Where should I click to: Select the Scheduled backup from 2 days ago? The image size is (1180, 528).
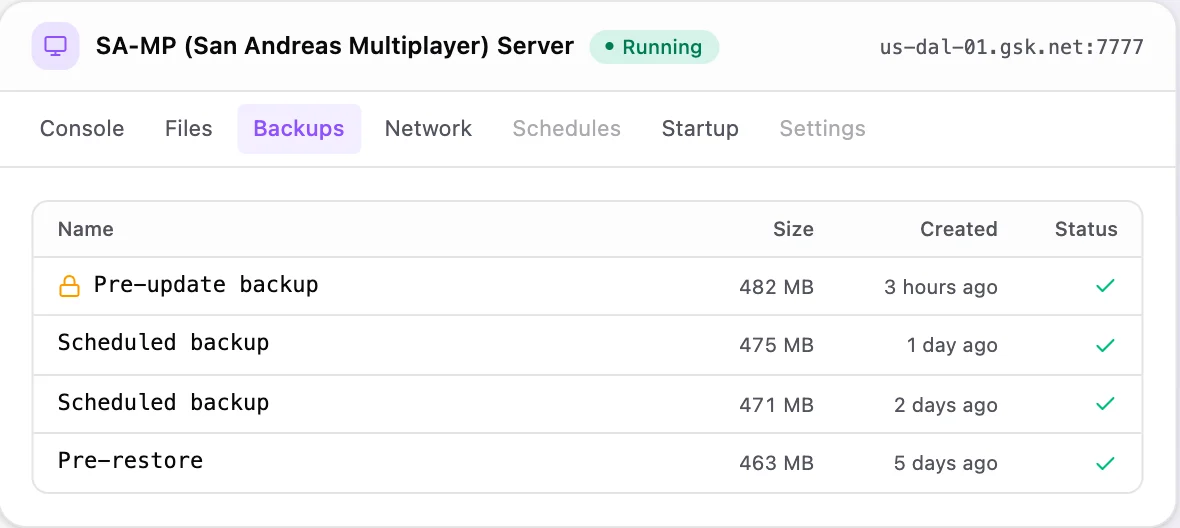pyautogui.click(x=163, y=402)
